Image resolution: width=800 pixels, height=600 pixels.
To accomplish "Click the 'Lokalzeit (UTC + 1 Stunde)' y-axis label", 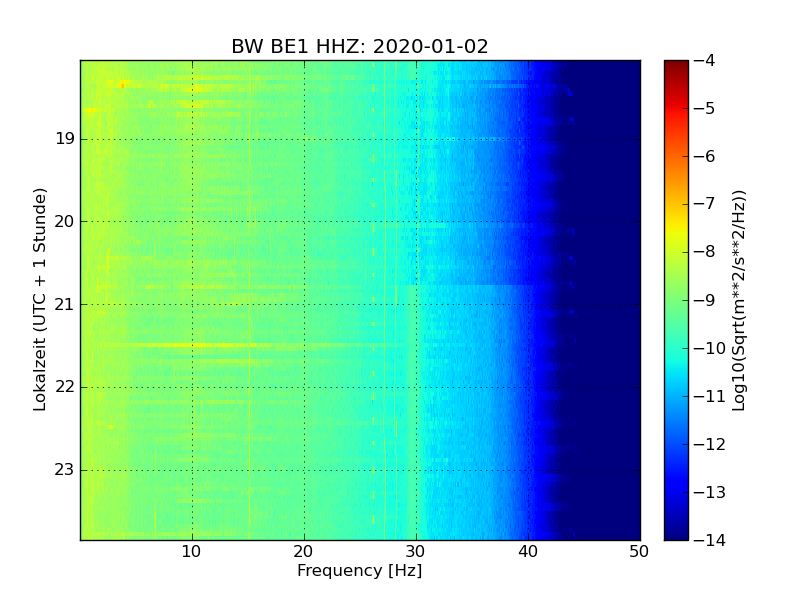I will (x=40, y=299).
